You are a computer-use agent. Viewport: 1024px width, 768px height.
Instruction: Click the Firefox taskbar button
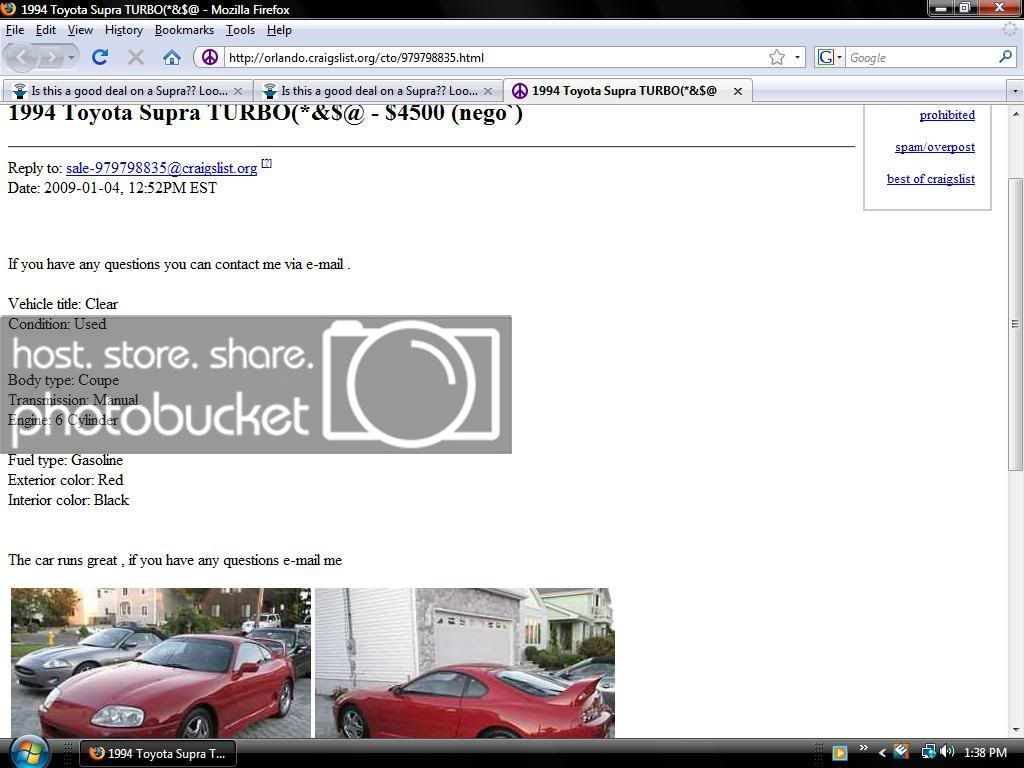(x=157, y=754)
